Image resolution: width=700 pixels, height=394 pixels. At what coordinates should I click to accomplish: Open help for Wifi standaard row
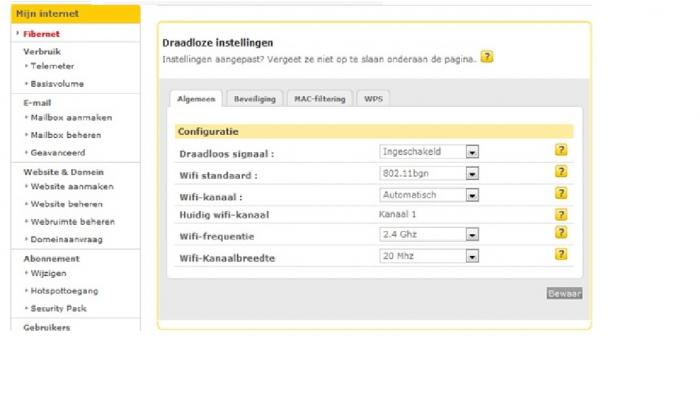click(x=561, y=171)
